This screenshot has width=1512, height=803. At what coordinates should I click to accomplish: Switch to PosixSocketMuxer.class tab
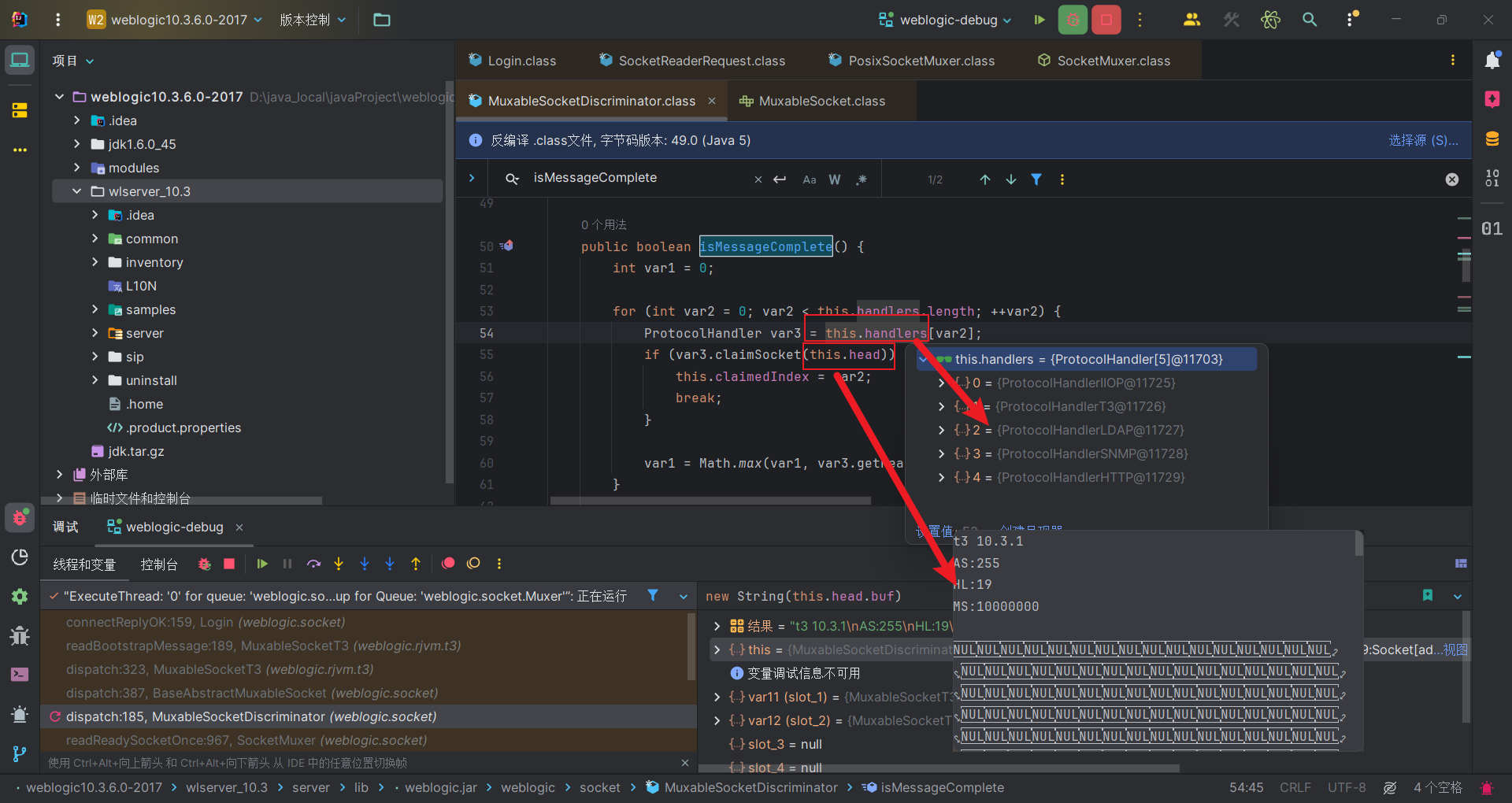tap(912, 61)
